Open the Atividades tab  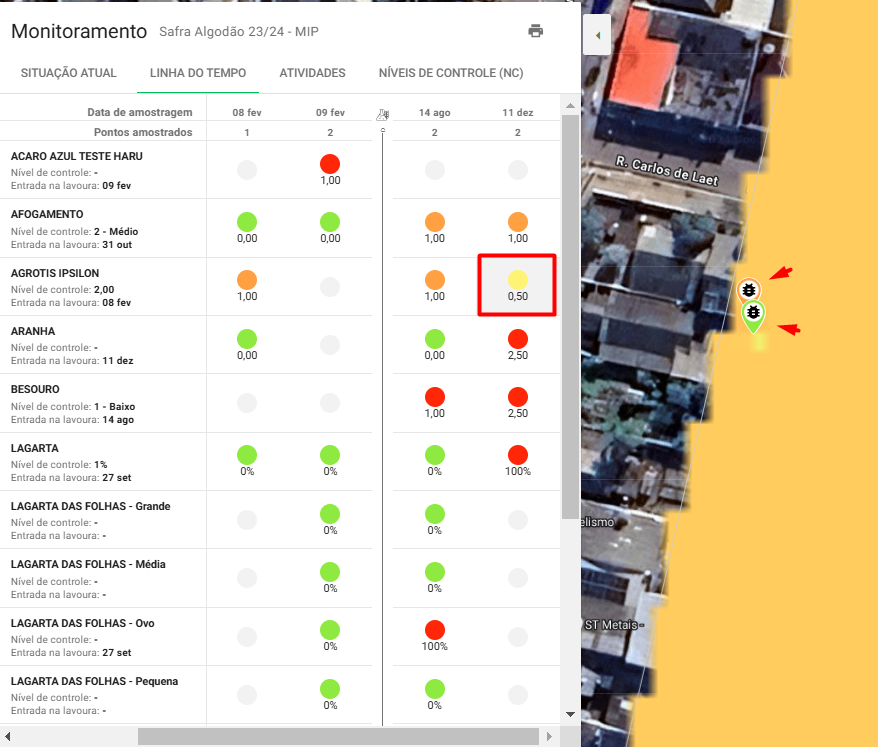312,73
